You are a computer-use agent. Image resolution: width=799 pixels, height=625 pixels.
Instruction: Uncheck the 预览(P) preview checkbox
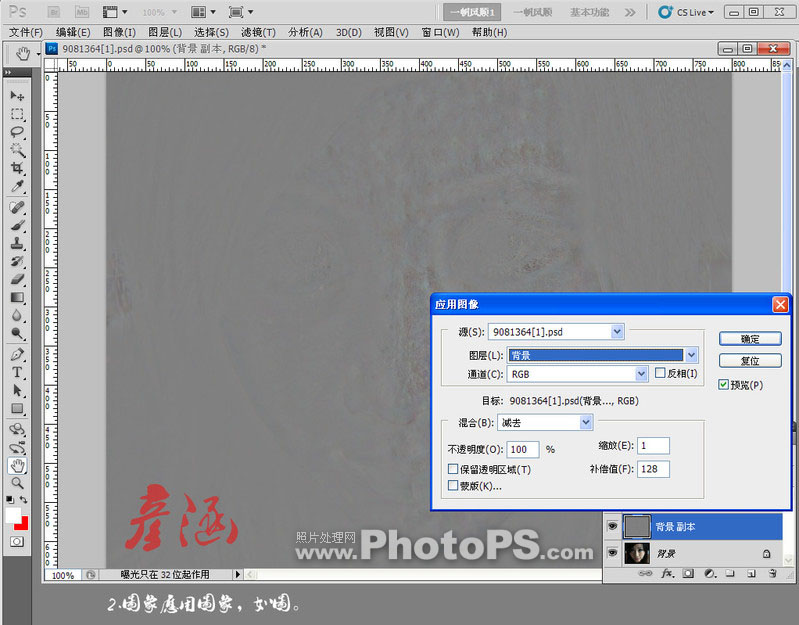724,385
